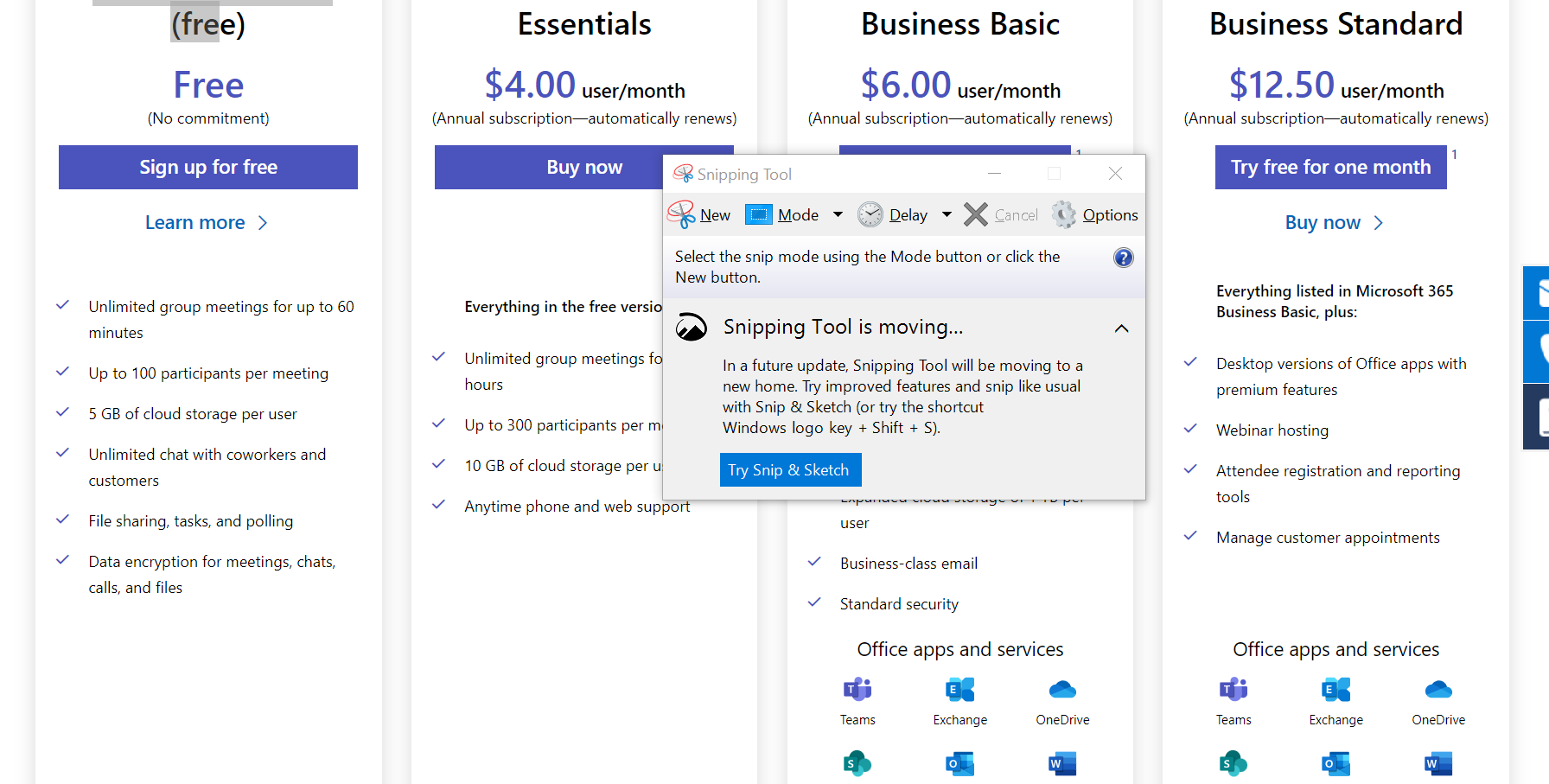Click the OneDrive icon under Business Basic

click(x=1062, y=689)
